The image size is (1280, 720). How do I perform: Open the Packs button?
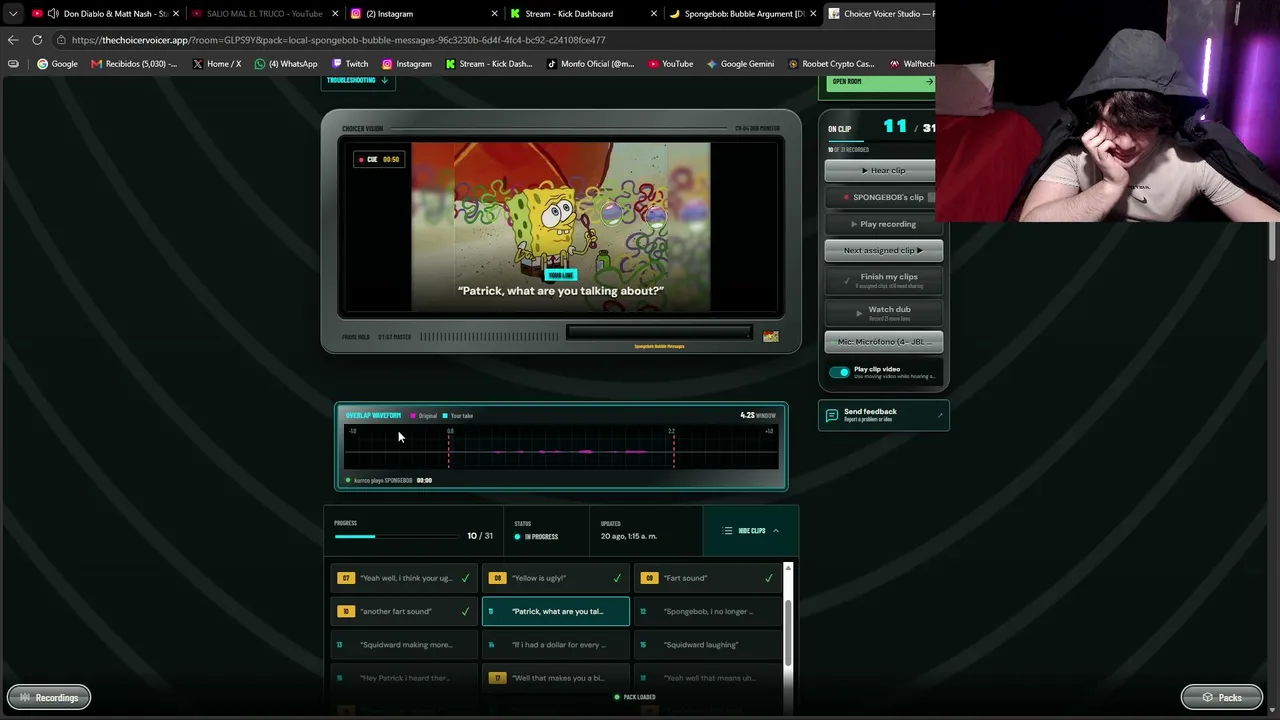[1221, 698]
